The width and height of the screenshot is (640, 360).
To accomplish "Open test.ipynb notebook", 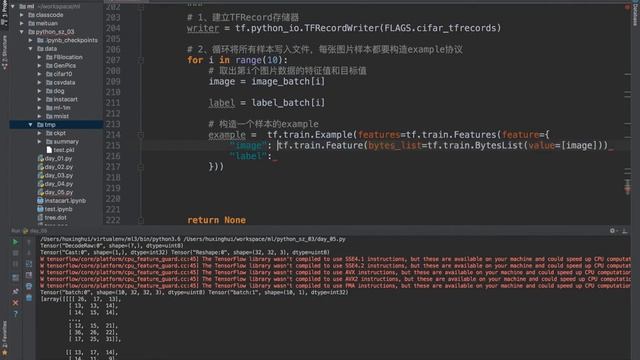I will tap(55, 209).
